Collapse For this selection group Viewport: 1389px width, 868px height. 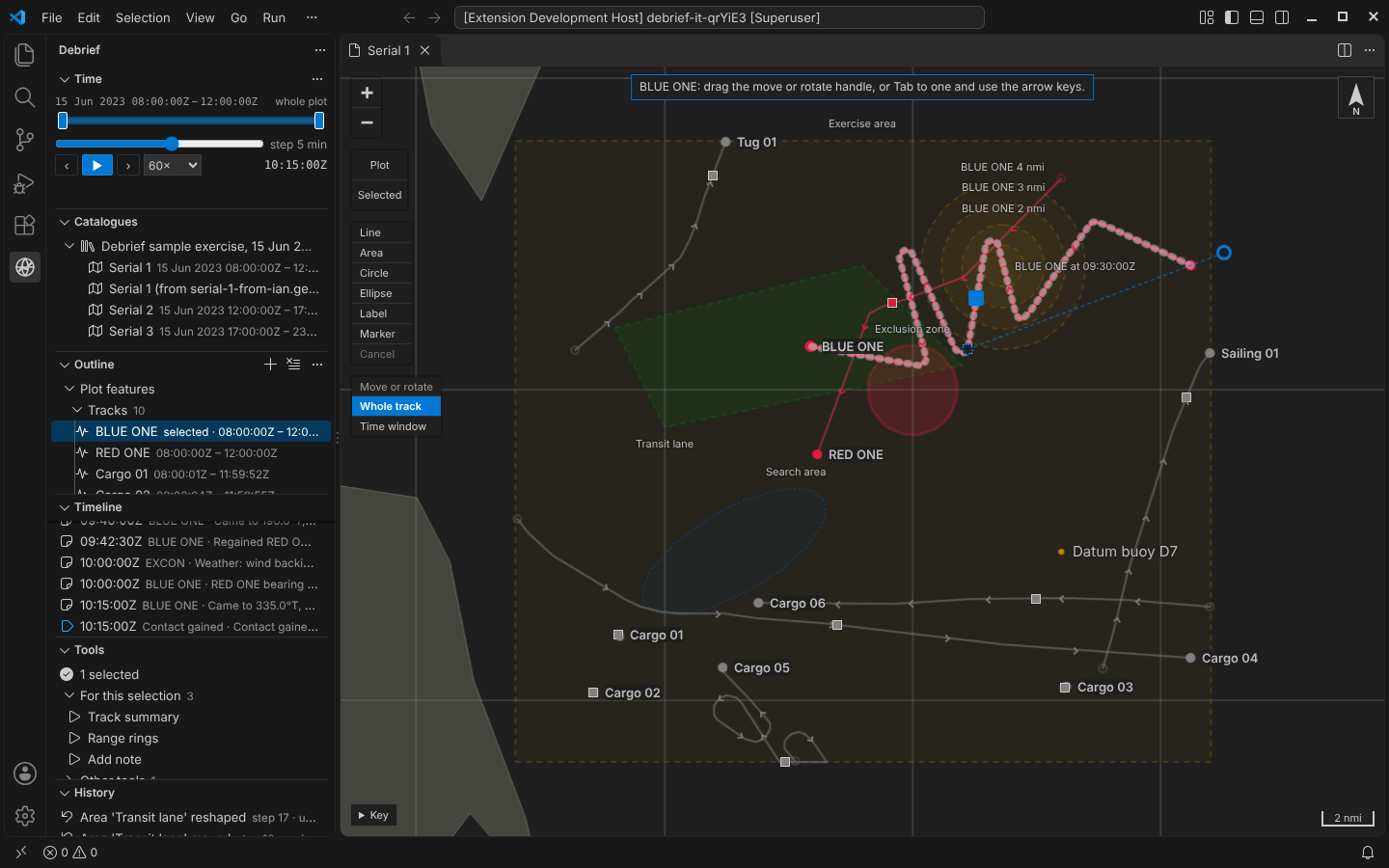pyautogui.click(x=69, y=696)
